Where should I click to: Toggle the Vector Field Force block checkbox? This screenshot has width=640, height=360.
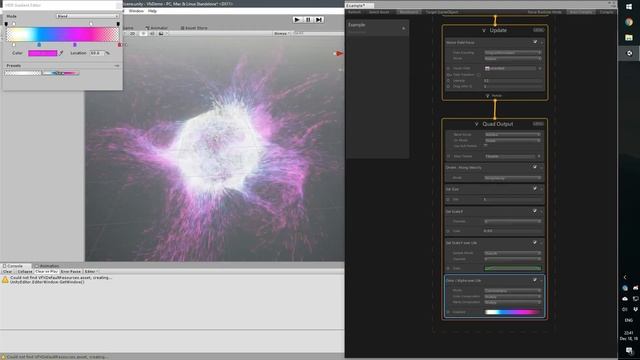click(x=535, y=42)
